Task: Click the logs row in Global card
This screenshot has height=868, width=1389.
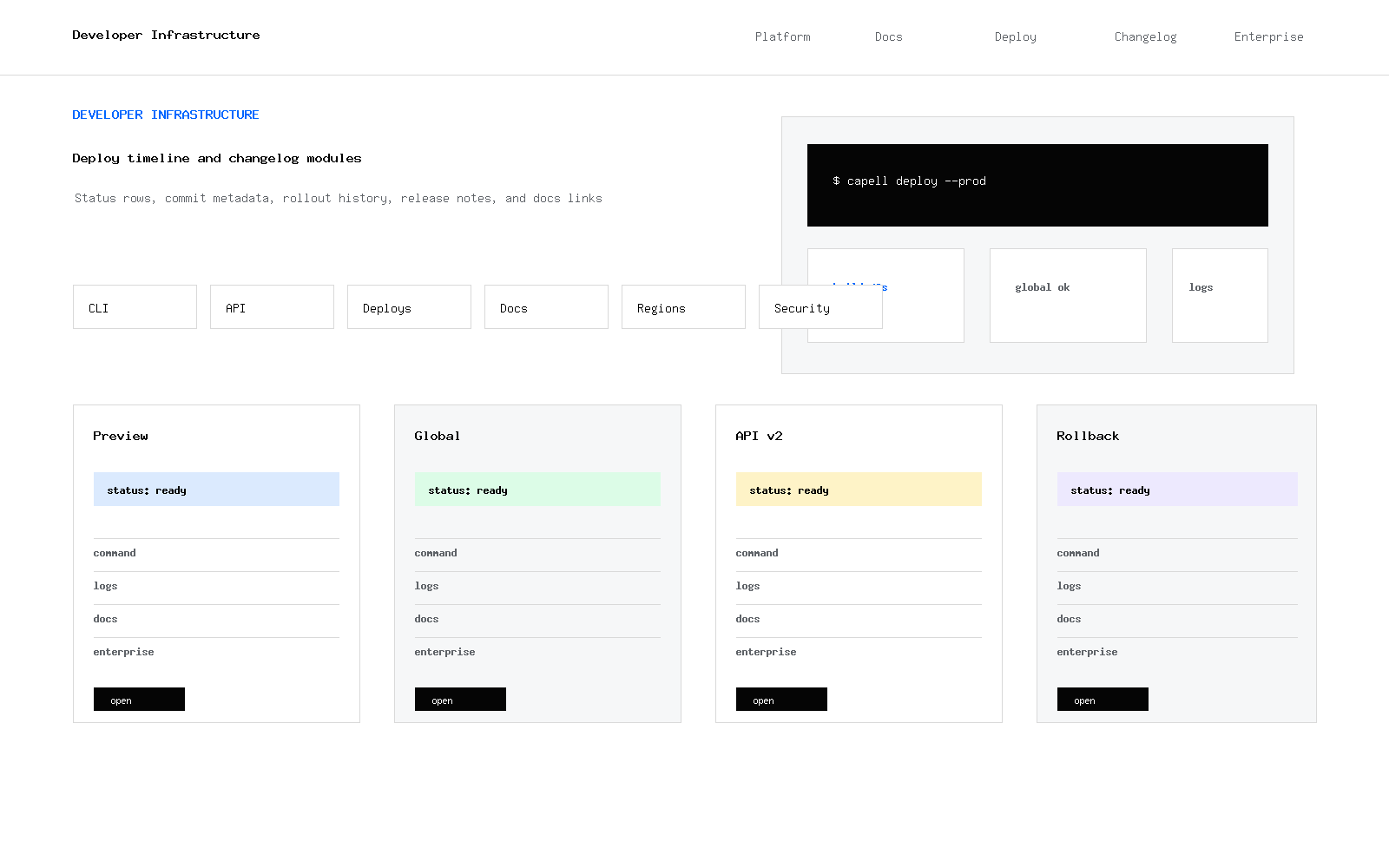Action: [x=537, y=588]
